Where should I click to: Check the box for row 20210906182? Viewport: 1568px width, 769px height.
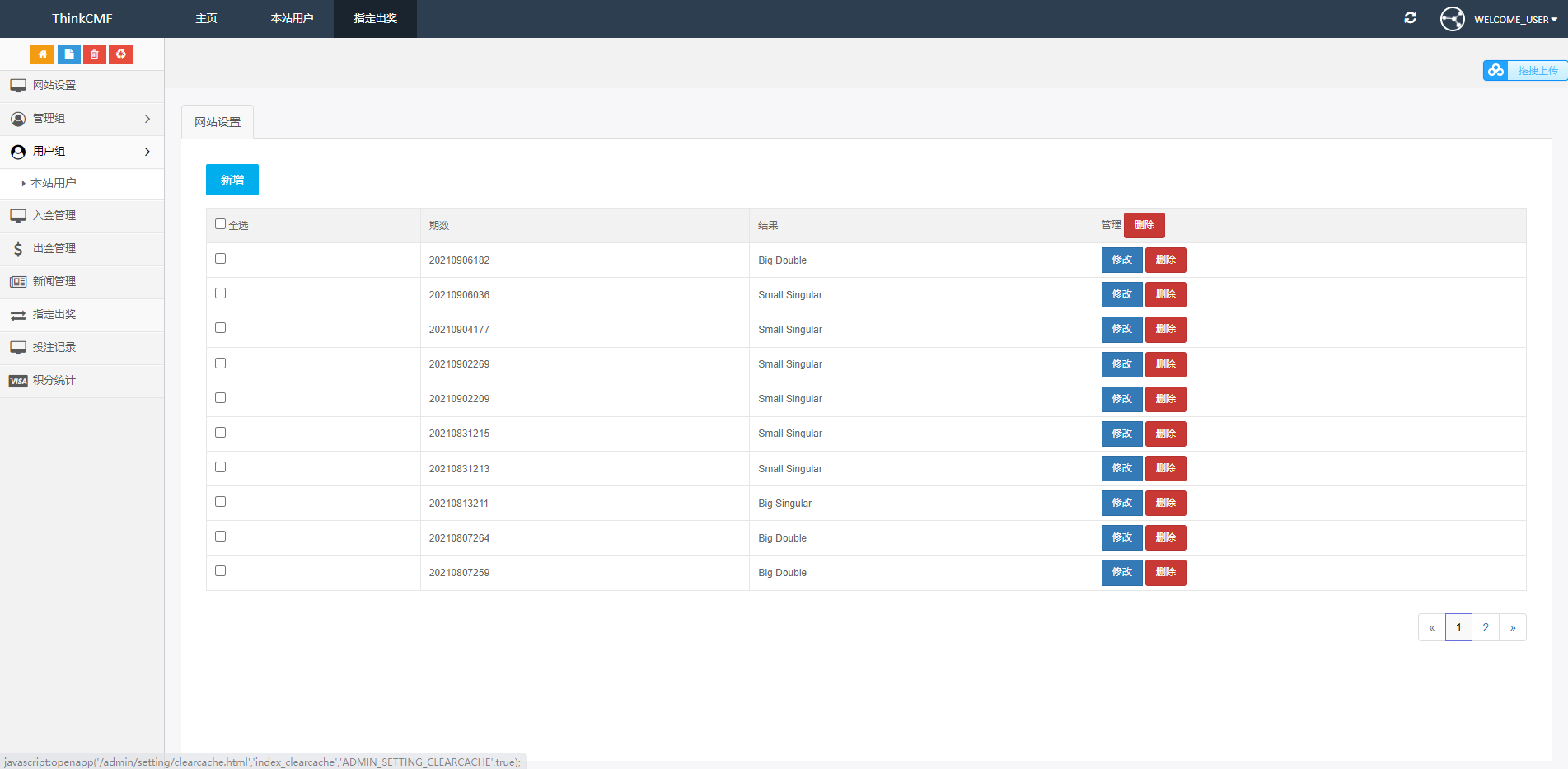tap(220, 259)
